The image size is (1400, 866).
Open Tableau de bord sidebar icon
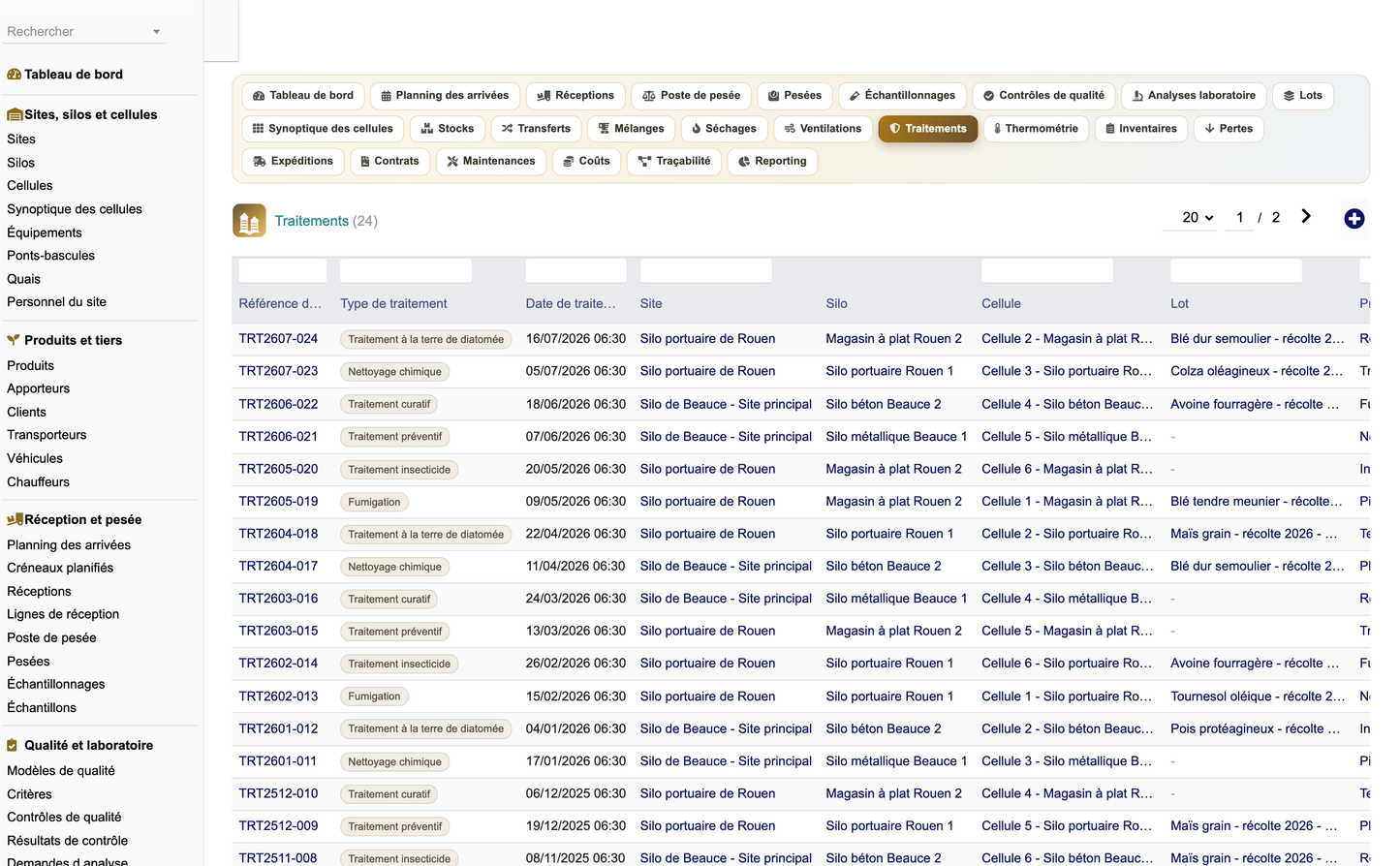pos(15,75)
